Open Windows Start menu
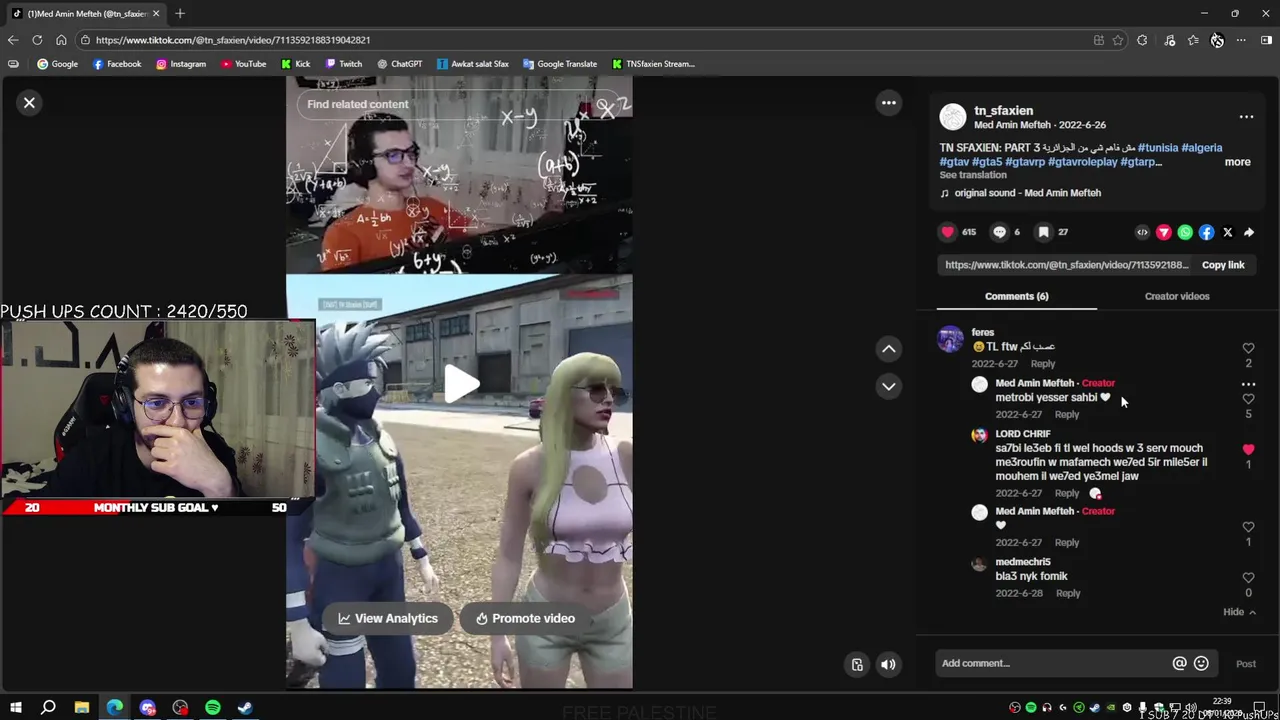Viewport: 1280px width, 720px height. [x=15, y=708]
